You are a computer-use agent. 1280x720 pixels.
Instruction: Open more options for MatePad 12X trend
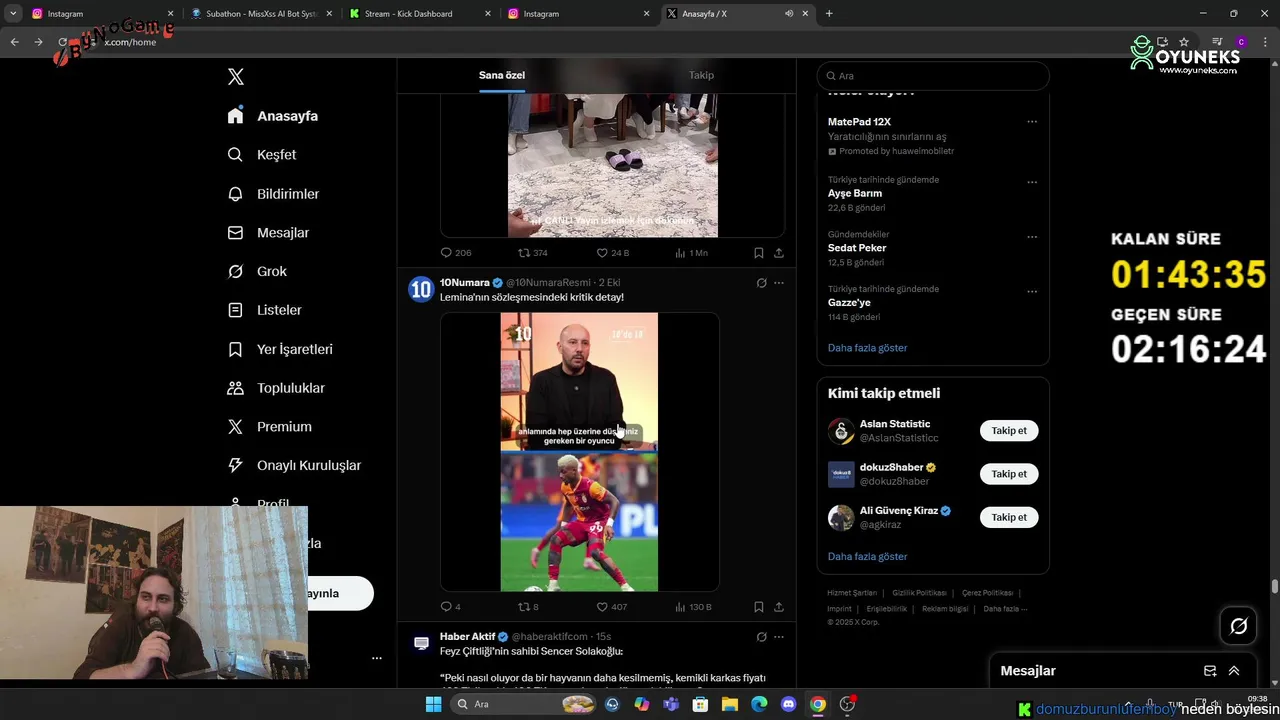pos(1032,122)
